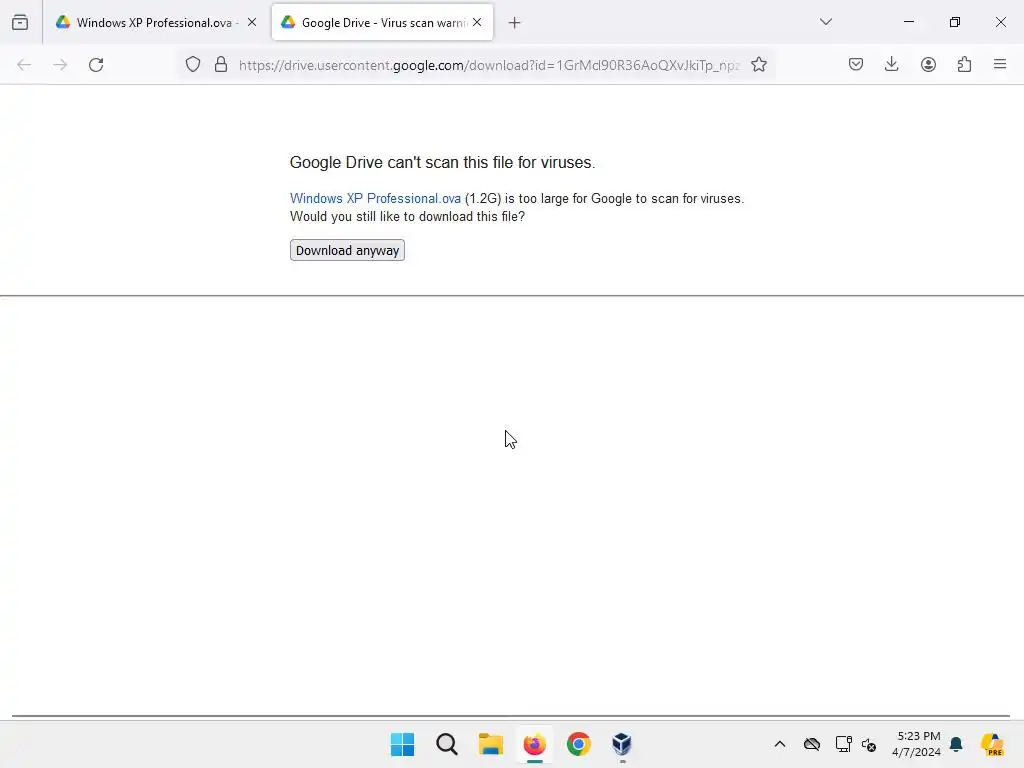This screenshot has height=768, width=1024.
Task: Close the Virus scan warning tab
Action: (477, 22)
